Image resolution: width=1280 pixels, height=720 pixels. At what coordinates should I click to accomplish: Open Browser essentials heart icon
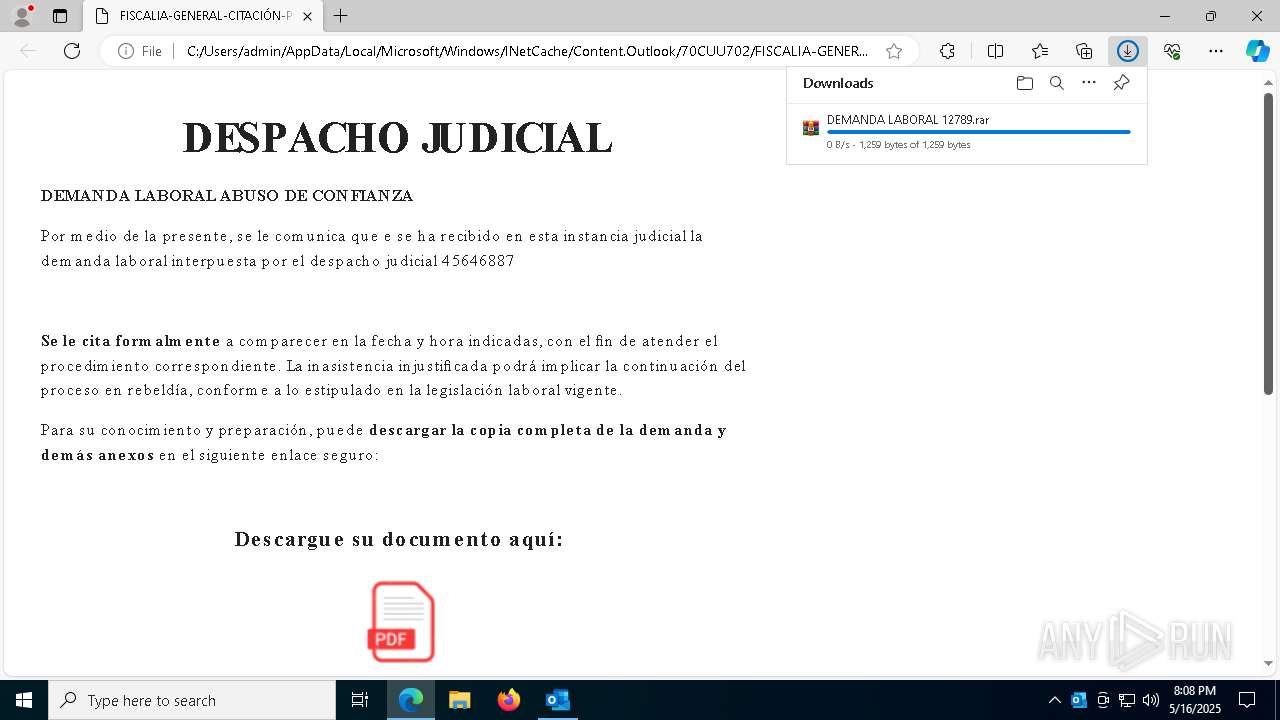coord(1172,51)
